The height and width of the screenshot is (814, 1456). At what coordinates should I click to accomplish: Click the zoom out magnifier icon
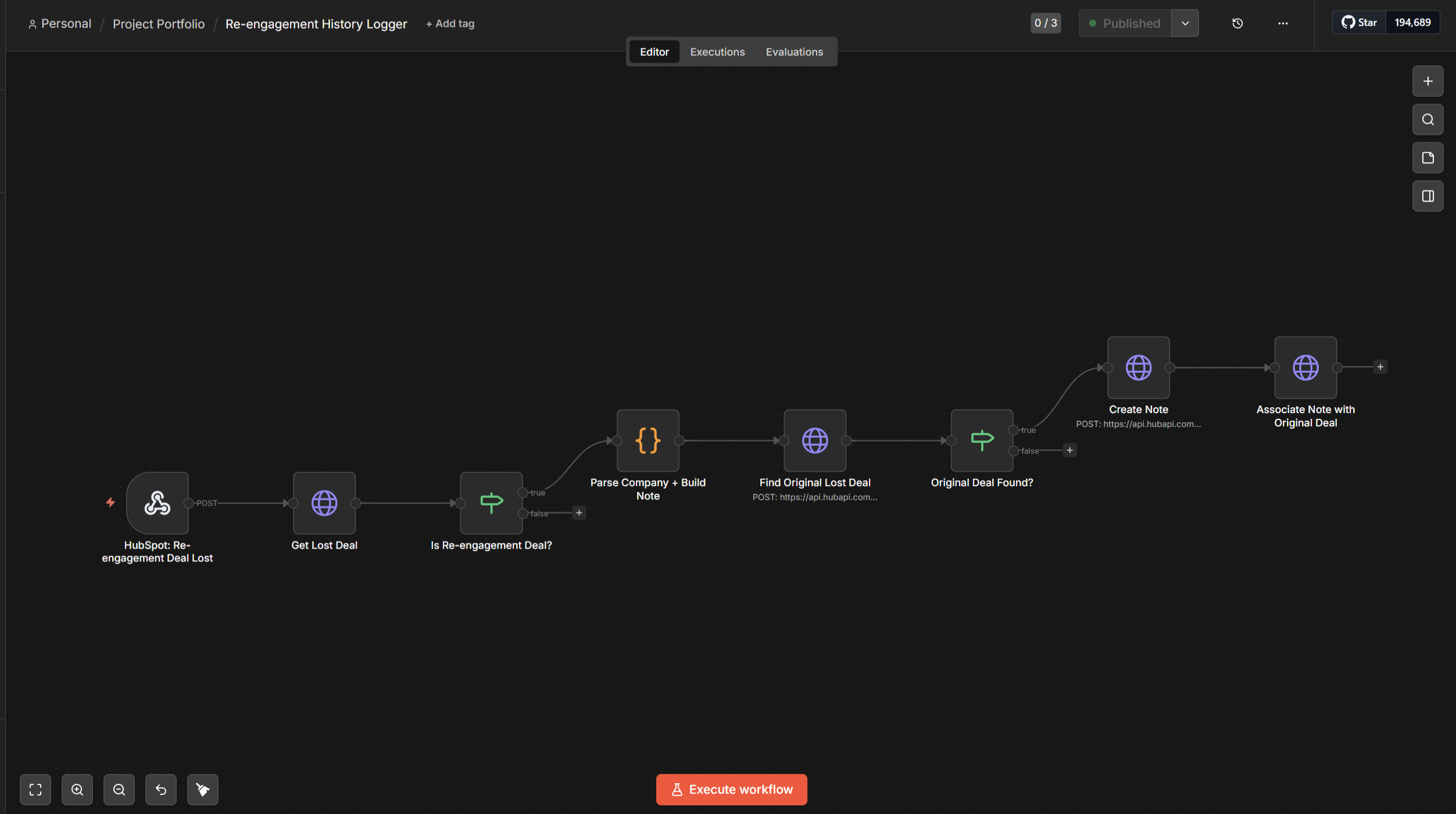click(119, 789)
